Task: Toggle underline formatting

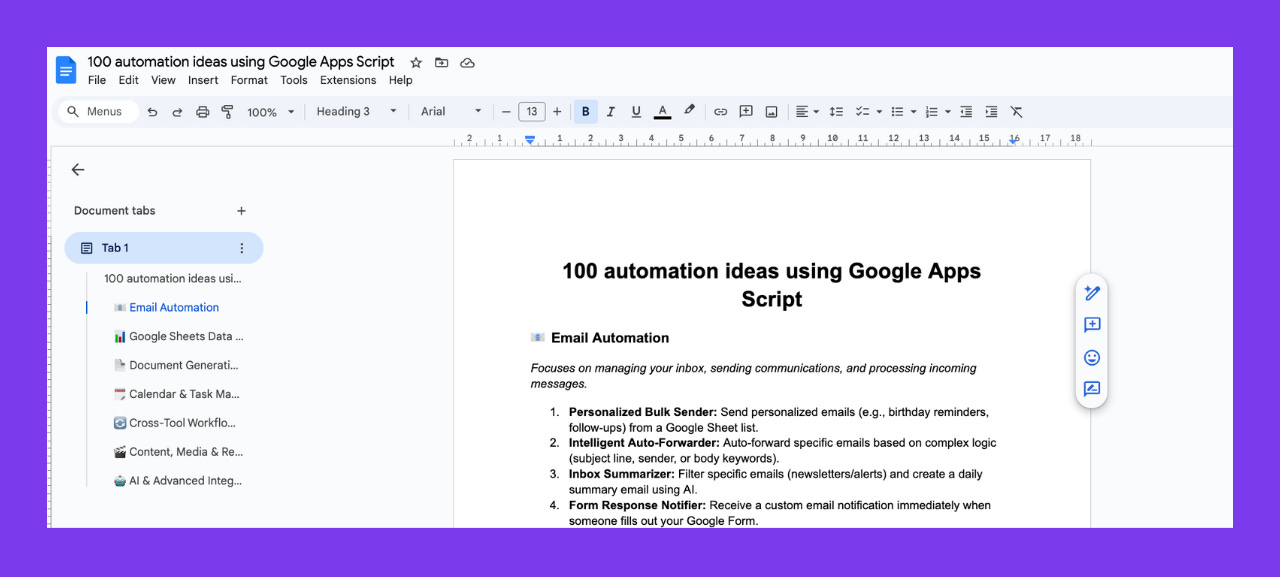Action: tap(635, 112)
